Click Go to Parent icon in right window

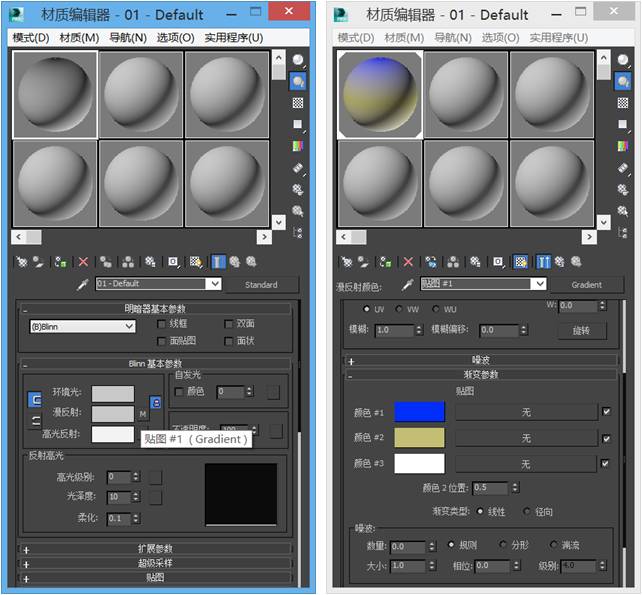(560, 262)
